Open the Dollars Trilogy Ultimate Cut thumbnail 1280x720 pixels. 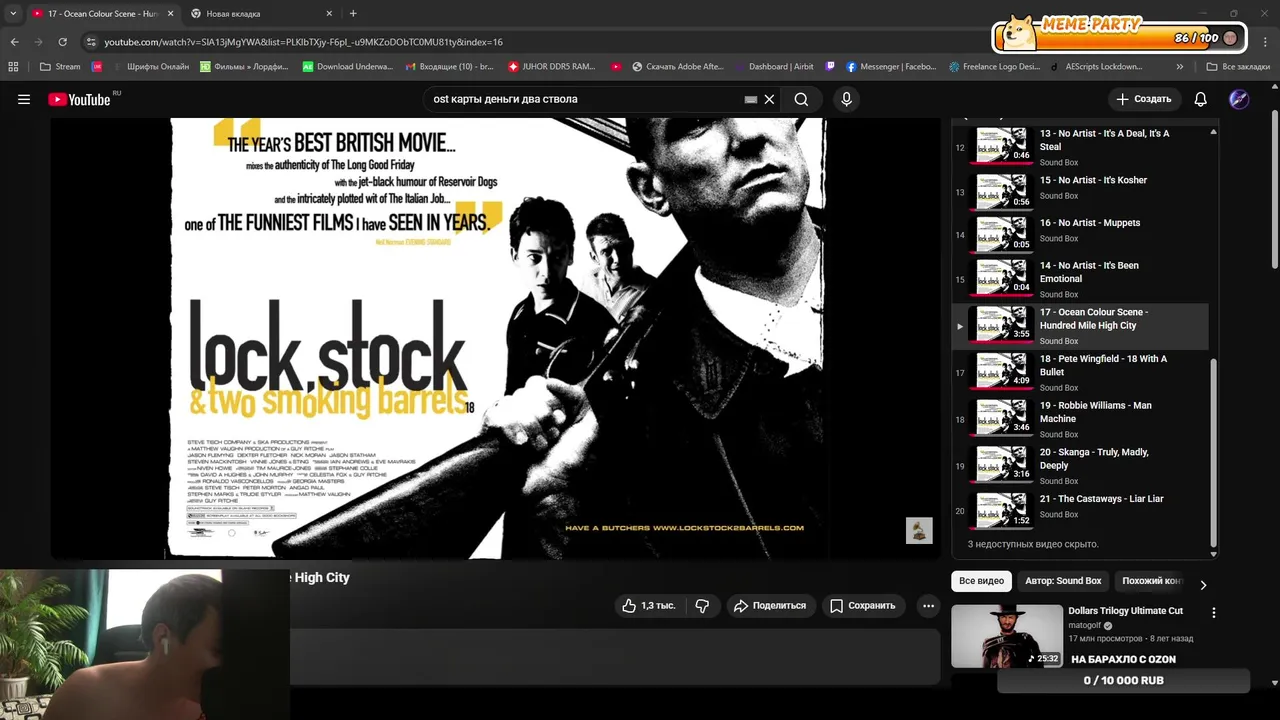(x=1007, y=636)
